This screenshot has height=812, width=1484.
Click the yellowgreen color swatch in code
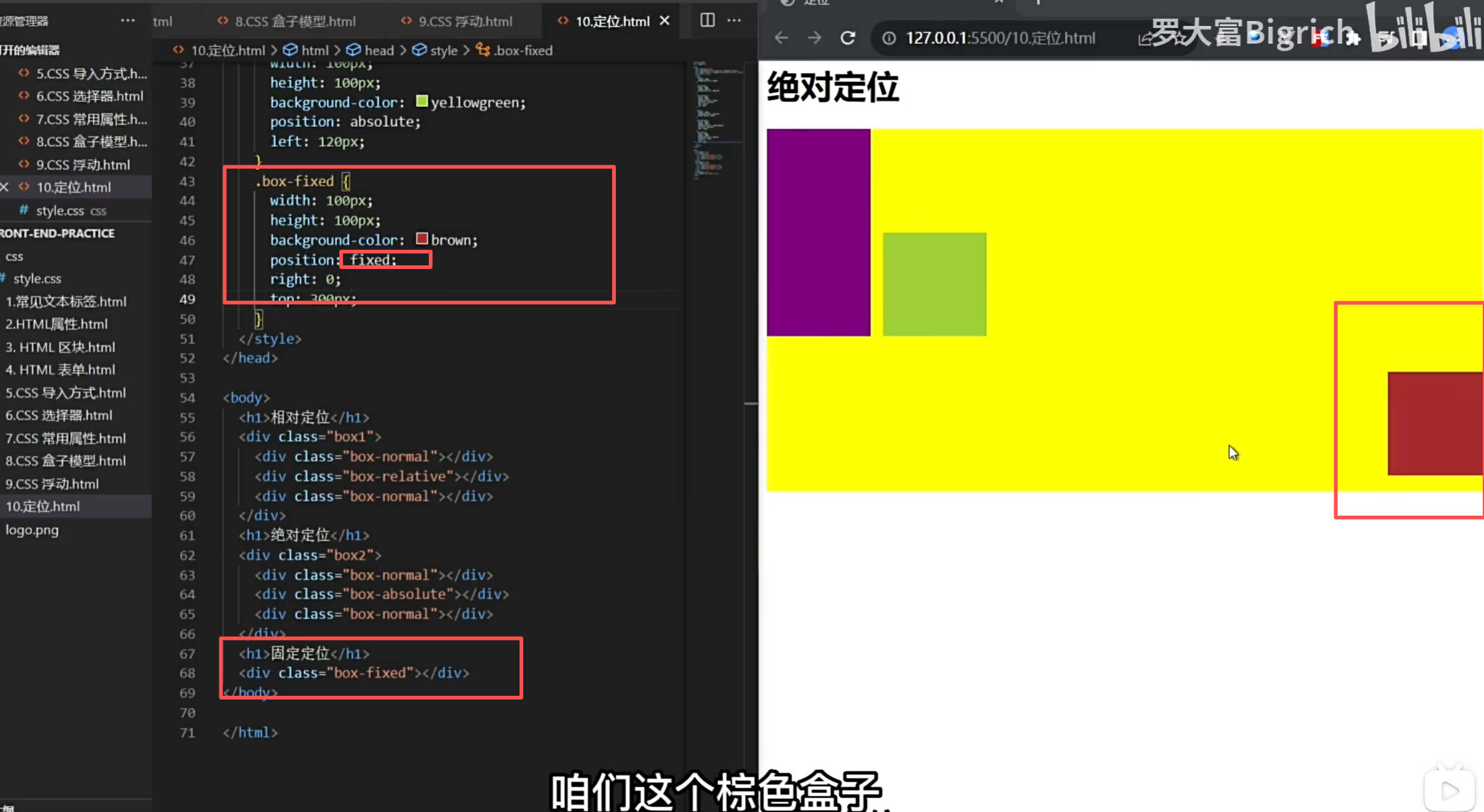(422, 101)
